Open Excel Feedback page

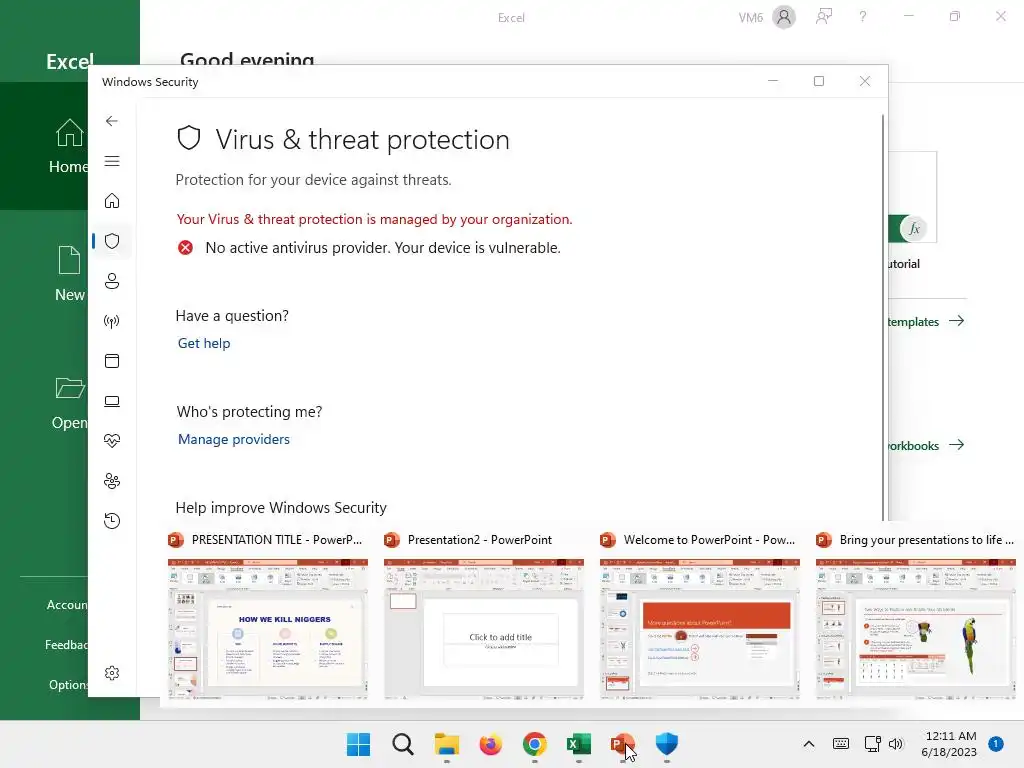(x=66, y=645)
